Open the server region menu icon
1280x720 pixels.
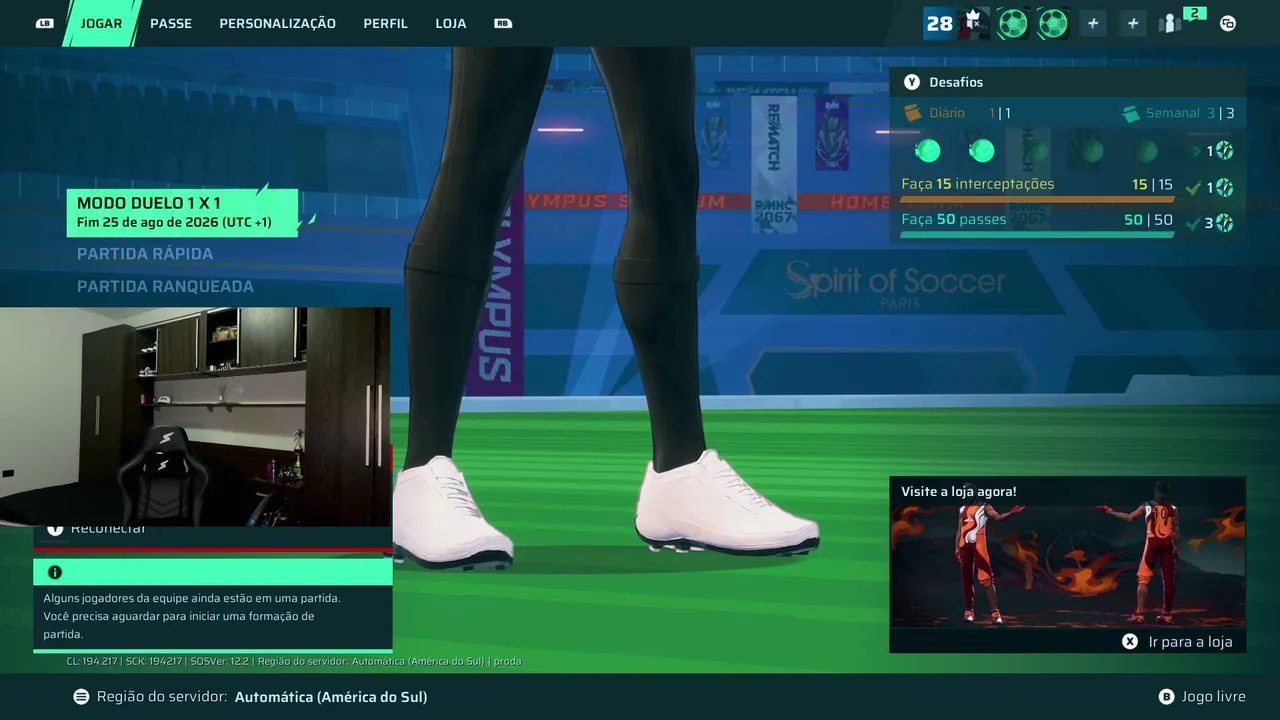tap(81, 697)
